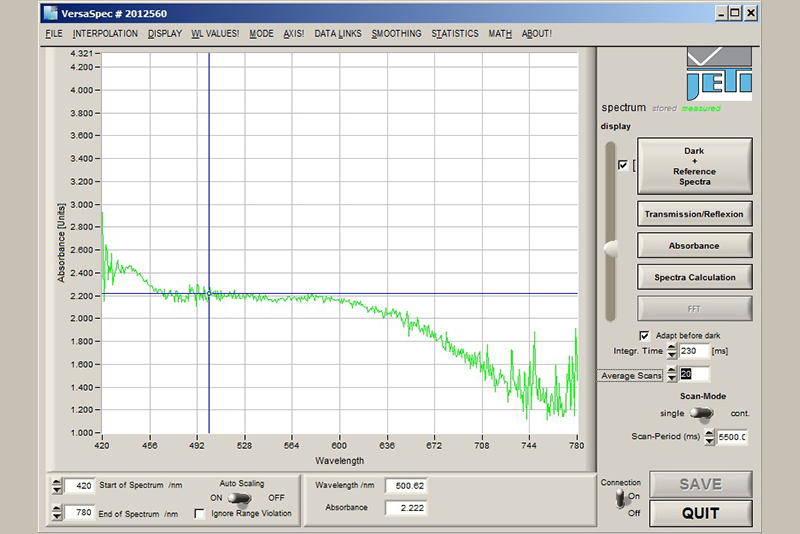Click the Wavelength /nm field 500.62
800x534 pixels.
click(x=406, y=486)
